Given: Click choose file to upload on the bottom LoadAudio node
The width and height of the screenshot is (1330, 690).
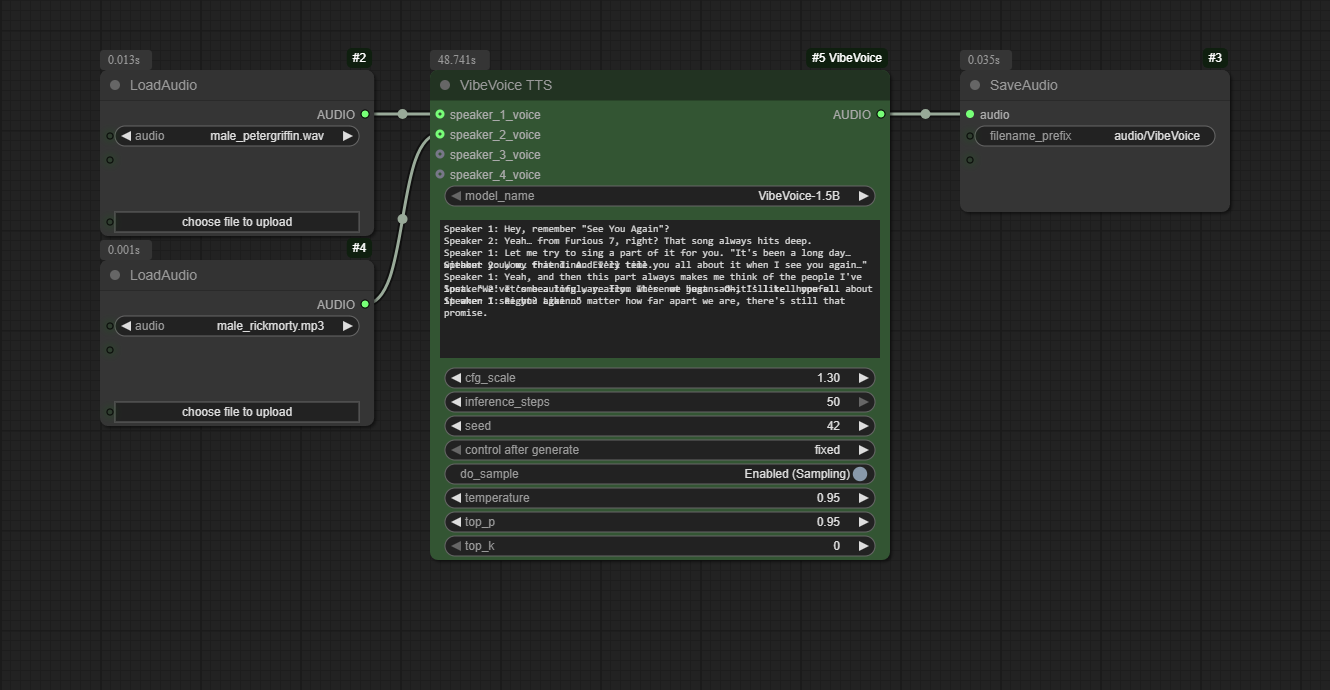Looking at the screenshot, I should click(x=237, y=411).
